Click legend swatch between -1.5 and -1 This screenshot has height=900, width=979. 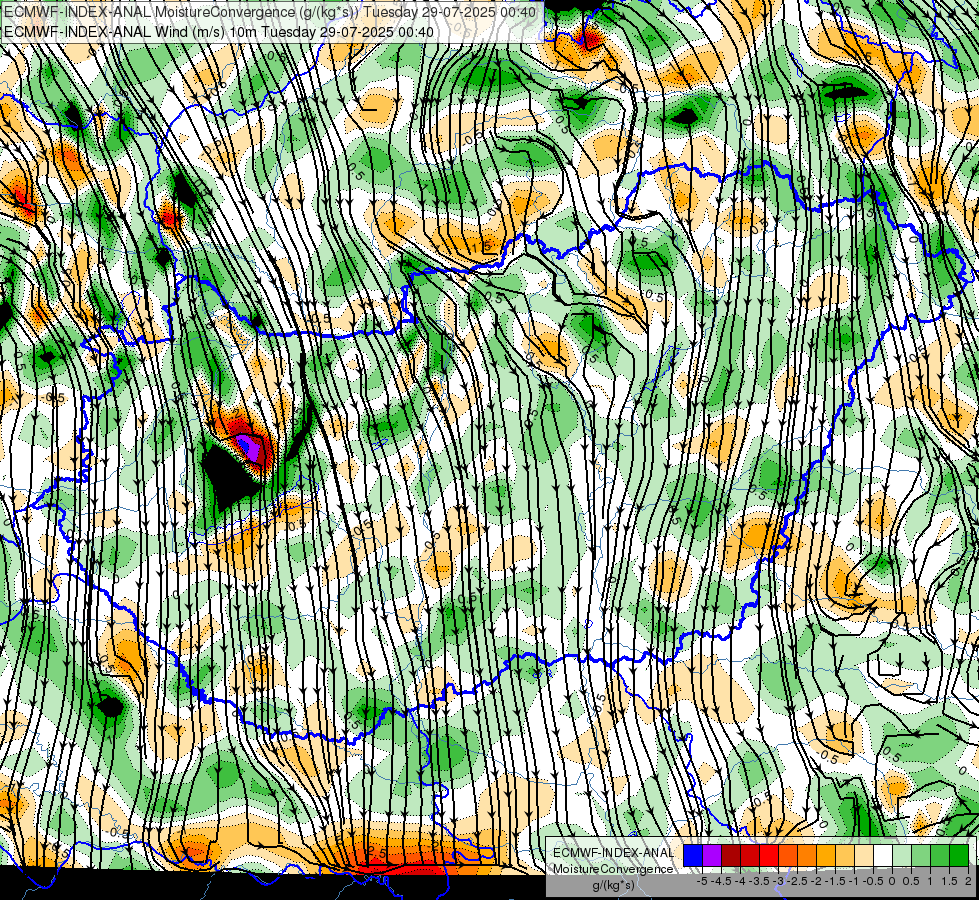[845, 856]
